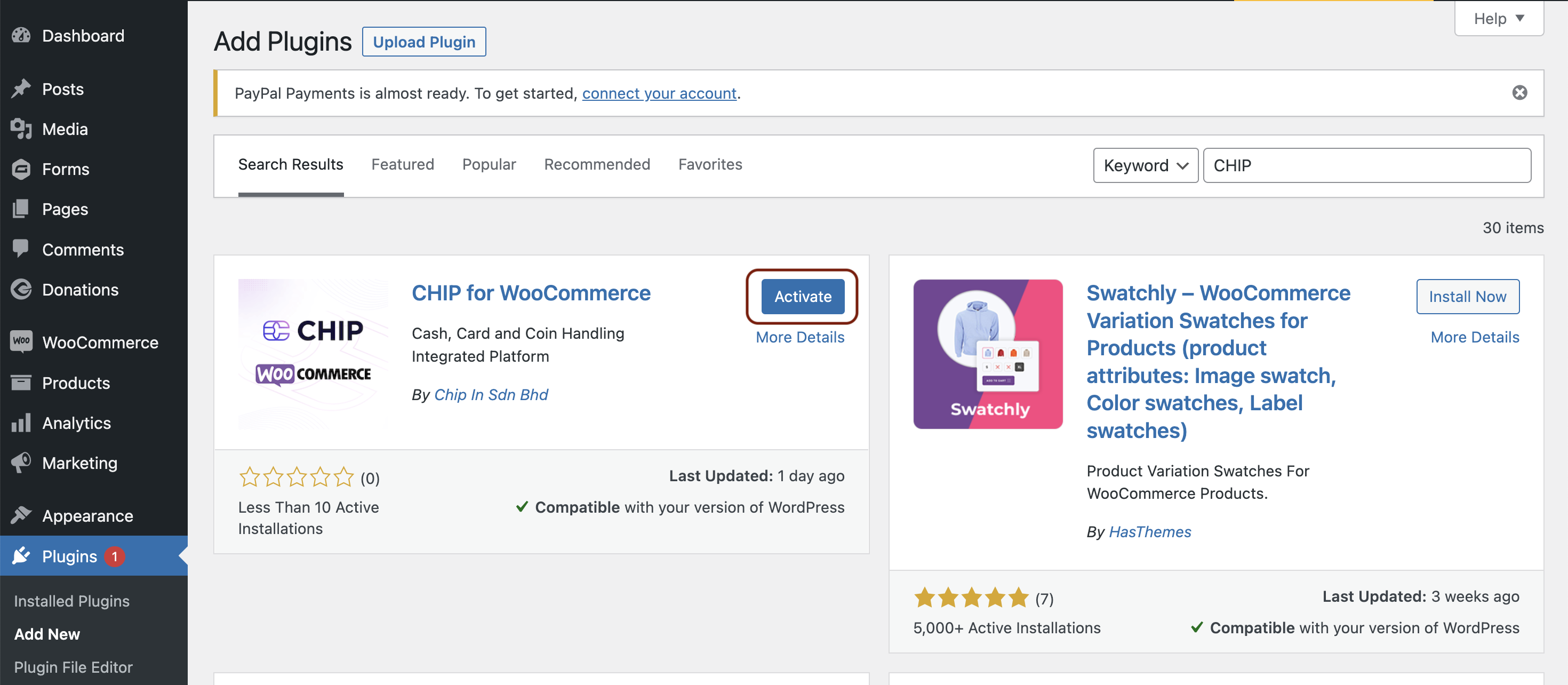Open the Products menu item
The height and width of the screenshot is (685, 1568).
[94, 383]
